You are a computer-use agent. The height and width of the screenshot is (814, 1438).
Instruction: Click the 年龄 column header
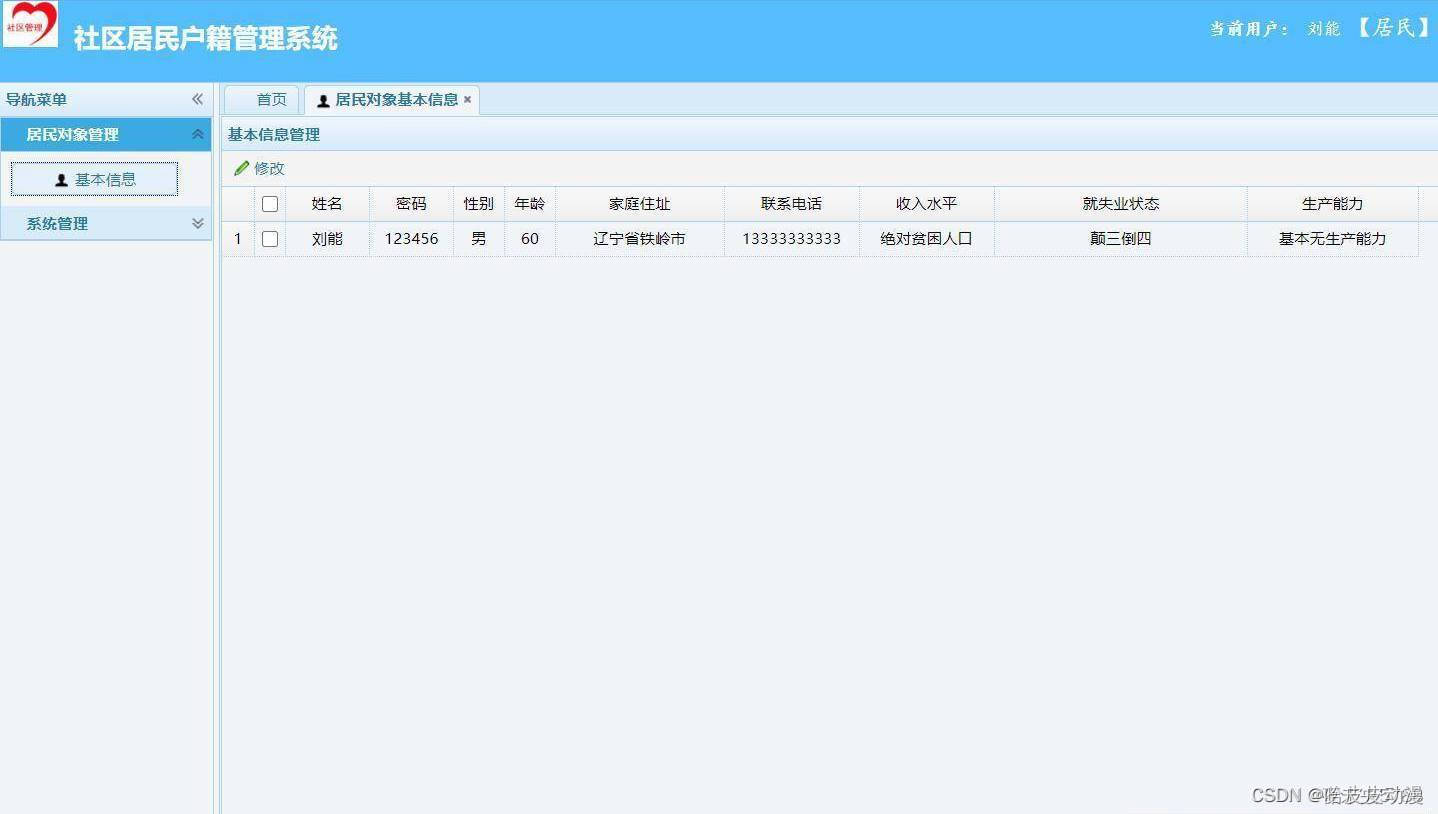(x=530, y=204)
